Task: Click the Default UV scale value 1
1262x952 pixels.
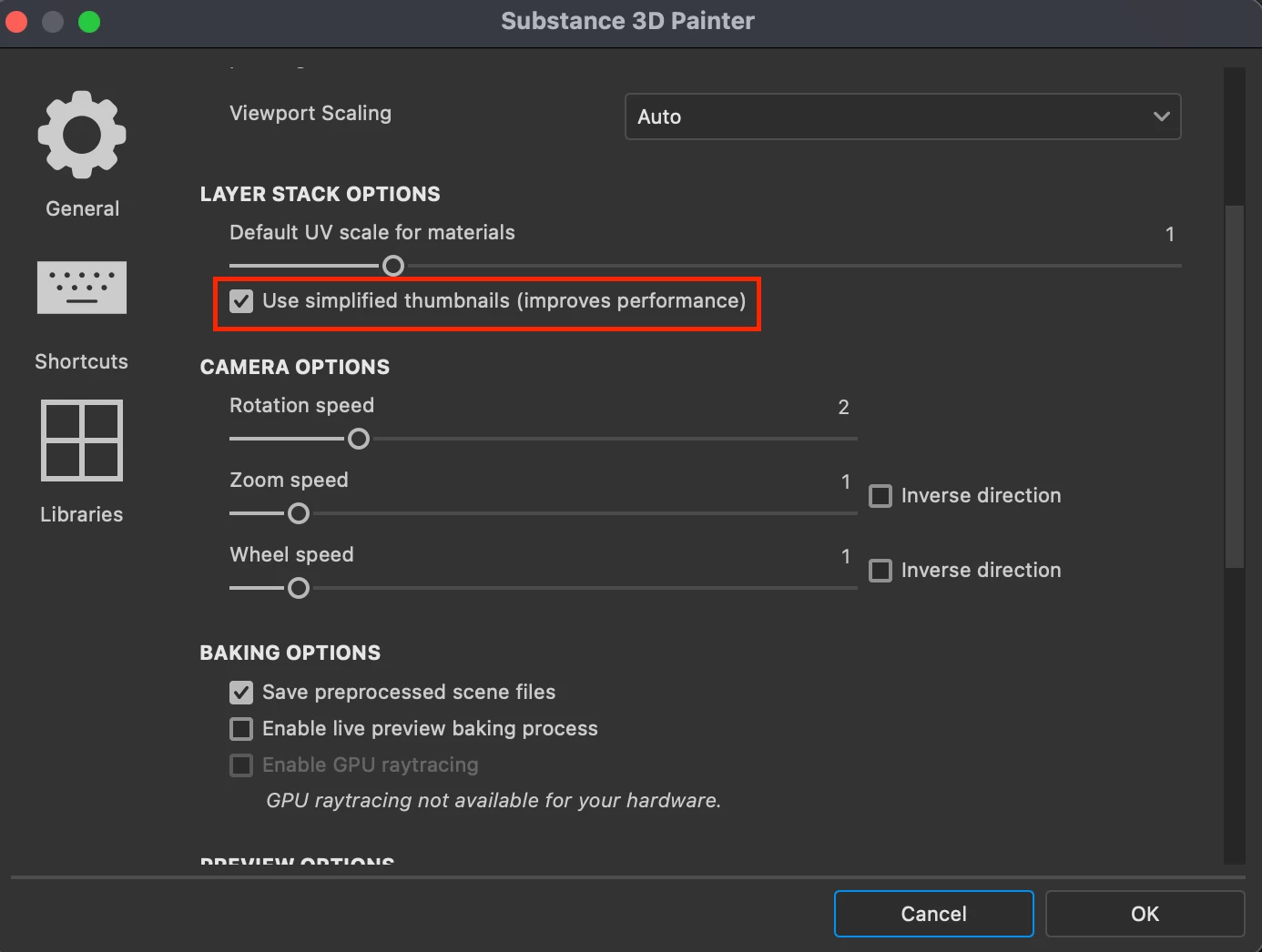Action: (1170, 234)
